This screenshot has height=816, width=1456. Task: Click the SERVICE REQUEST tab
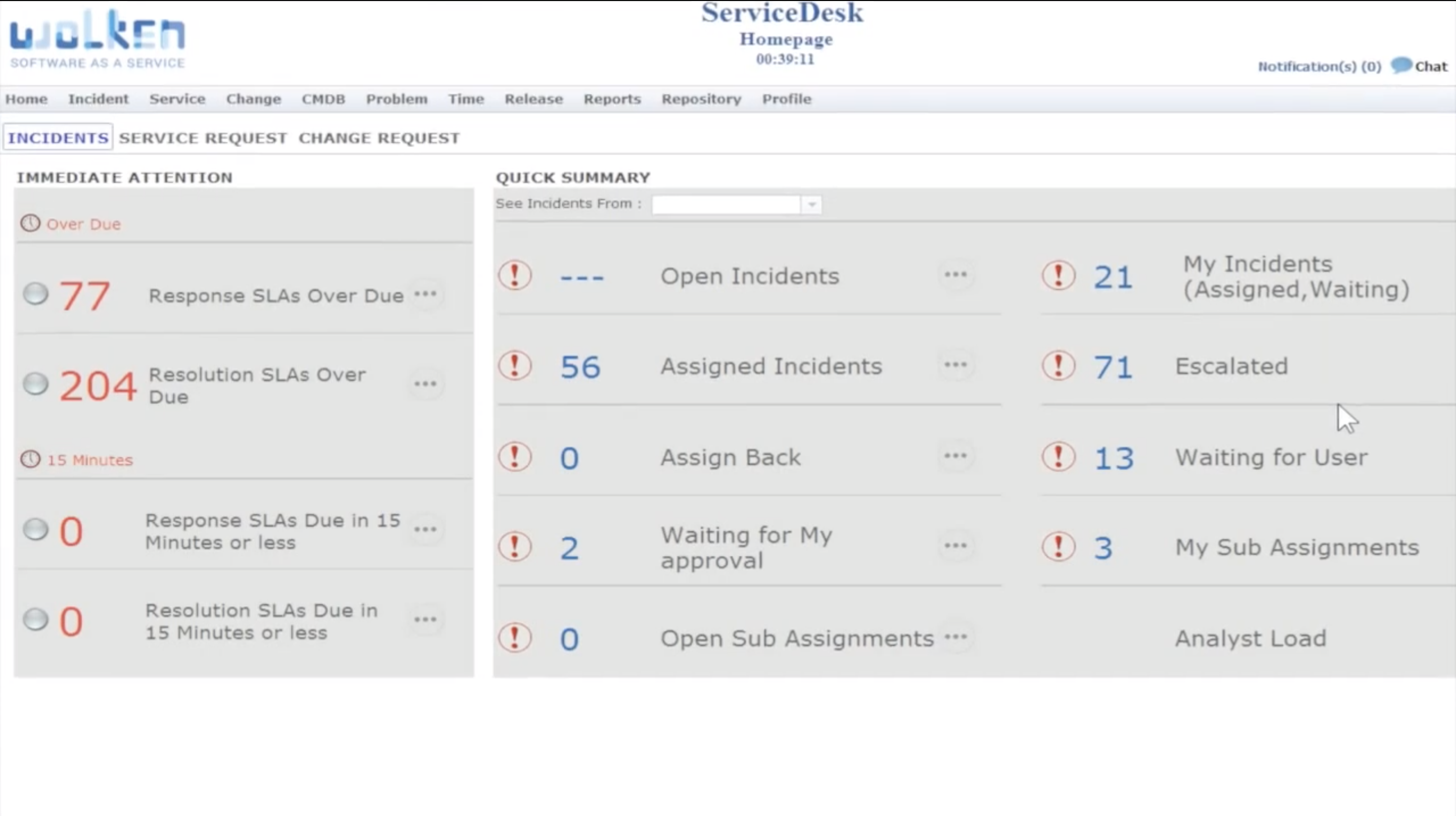point(202,137)
